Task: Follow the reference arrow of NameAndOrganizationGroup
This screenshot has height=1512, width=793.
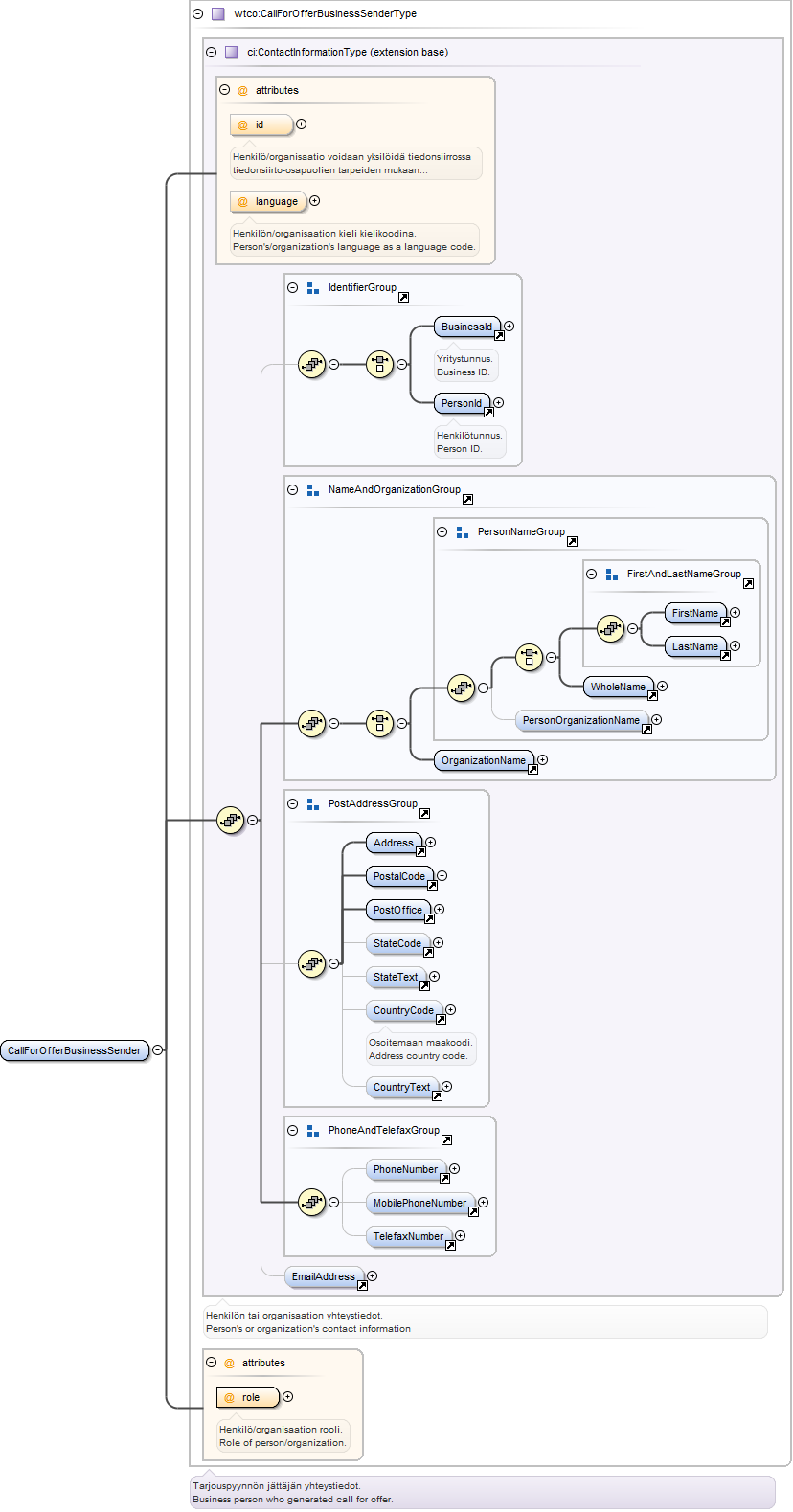Action: click(468, 500)
